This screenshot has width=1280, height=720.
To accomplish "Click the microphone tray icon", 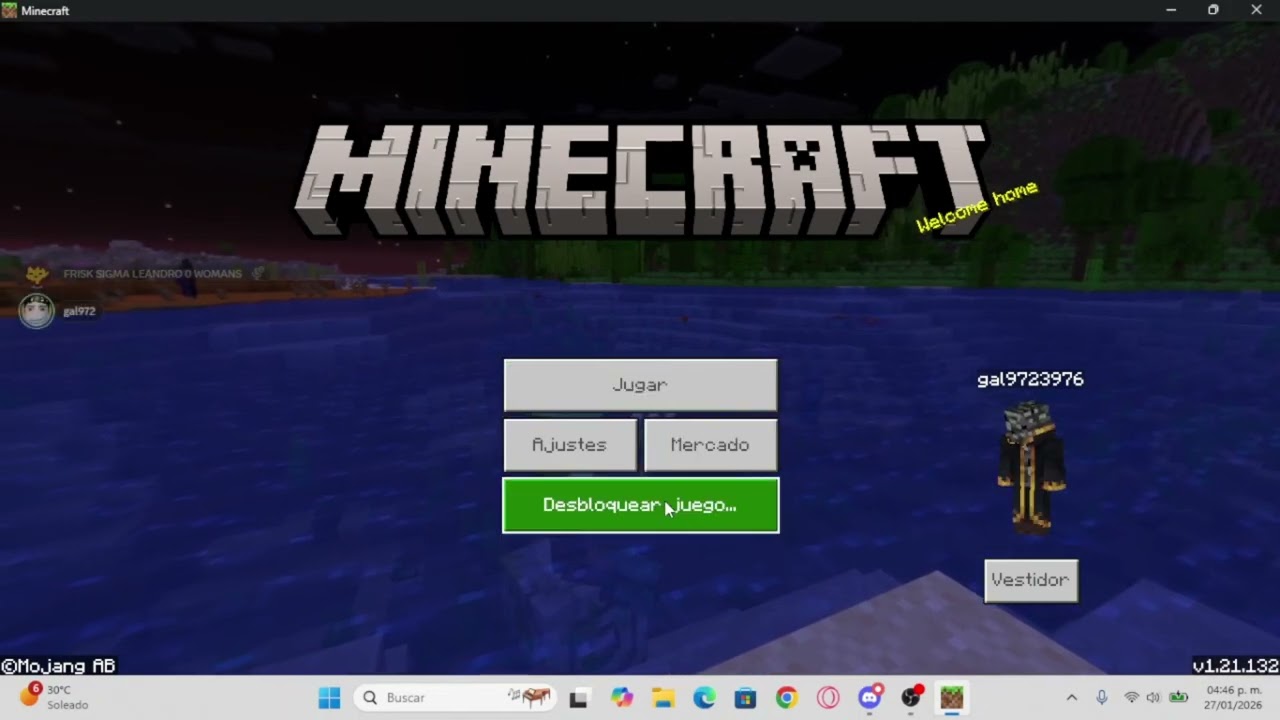I will point(1102,698).
